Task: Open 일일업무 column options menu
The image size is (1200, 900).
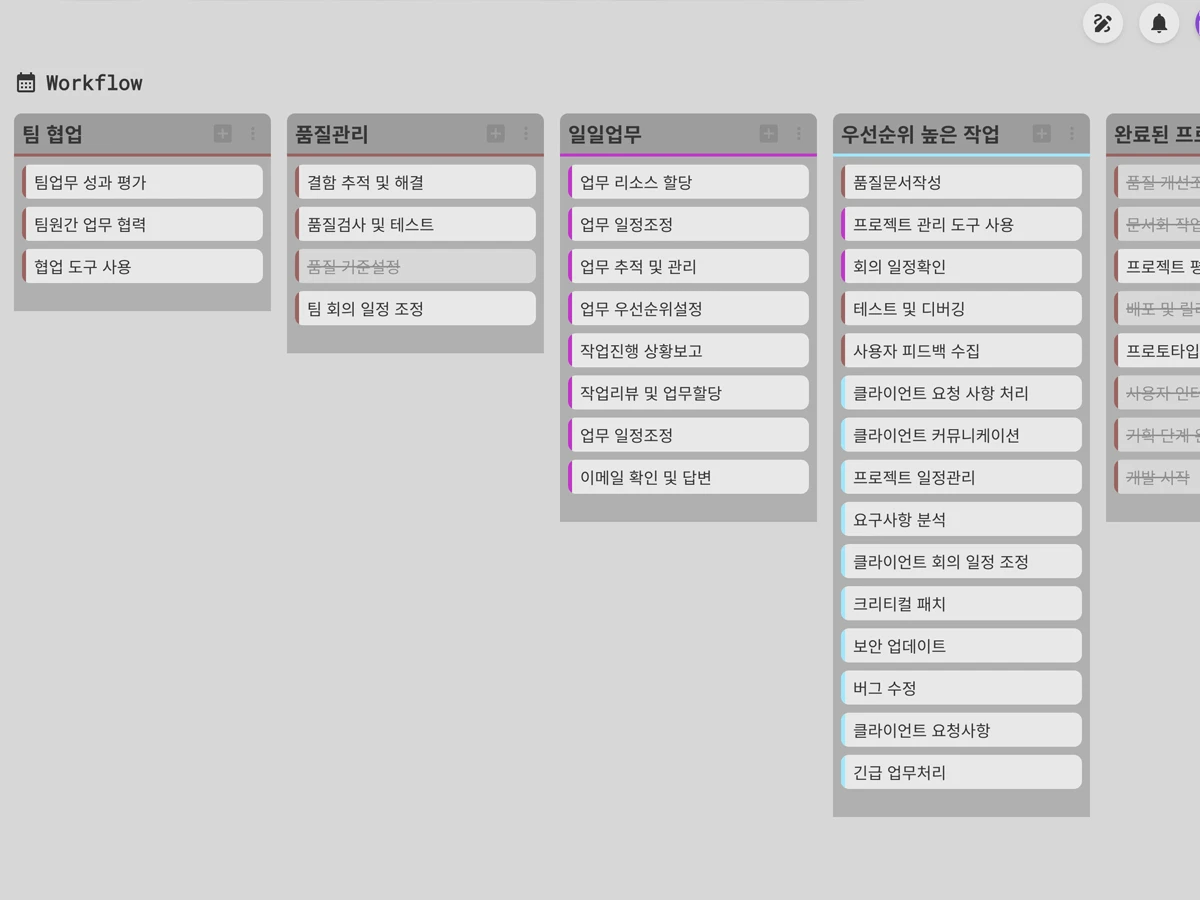Action: pyautogui.click(x=799, y=133)
